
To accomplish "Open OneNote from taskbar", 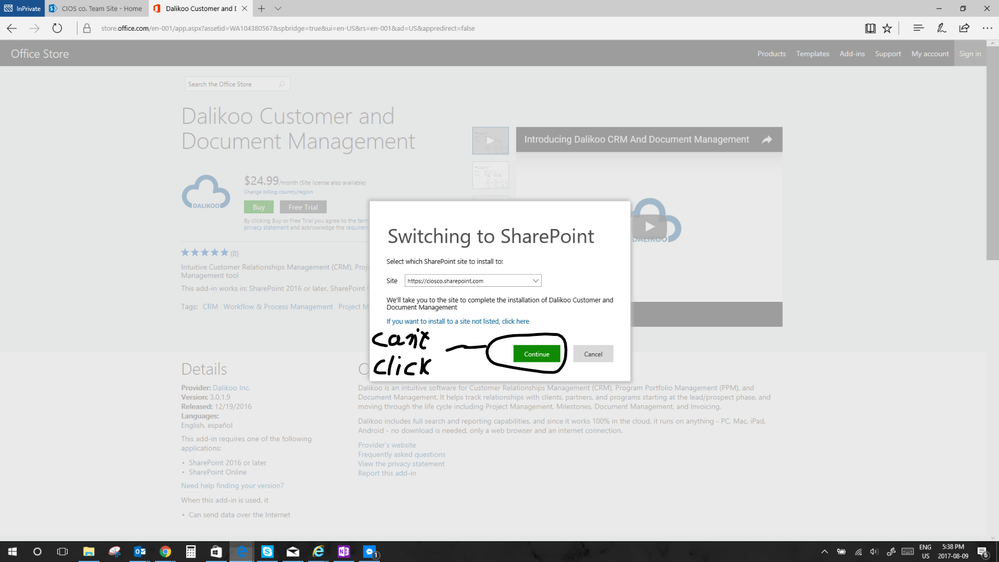I will tap(343, 552).
